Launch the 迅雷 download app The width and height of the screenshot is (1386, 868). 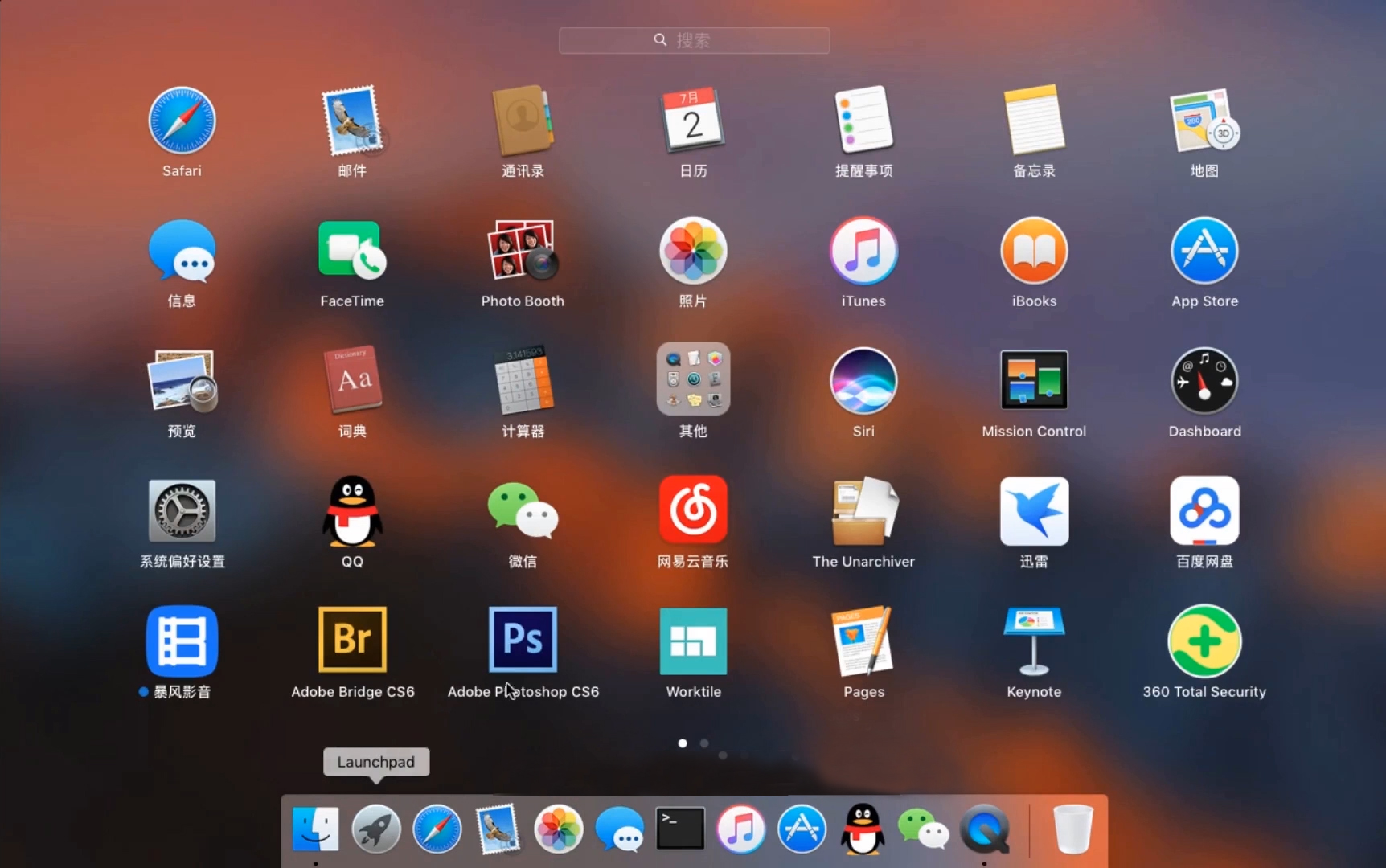click(1035, 511)
